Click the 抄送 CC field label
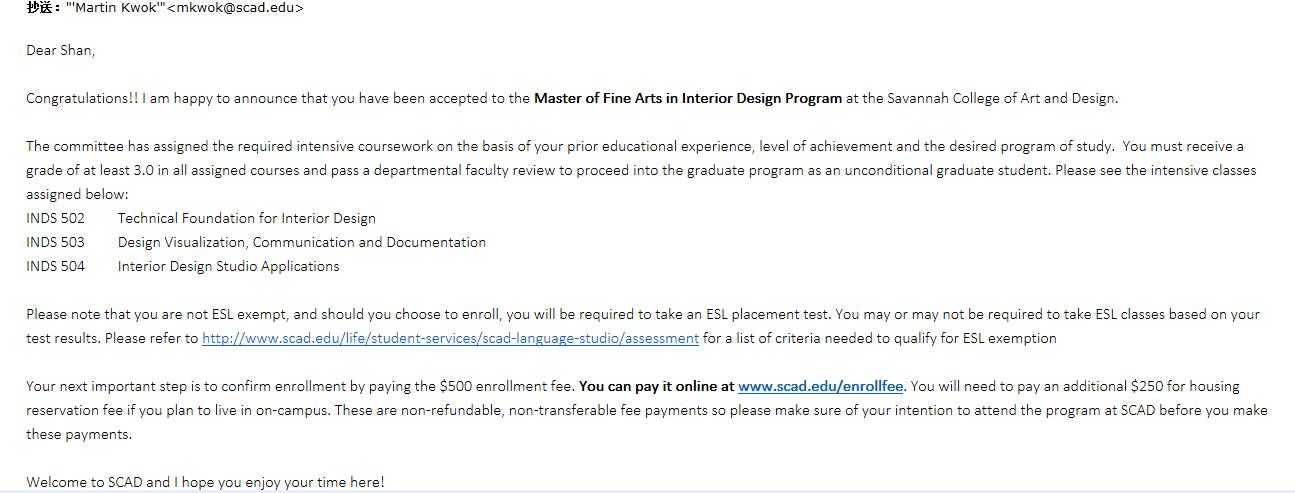 (43, 8)
